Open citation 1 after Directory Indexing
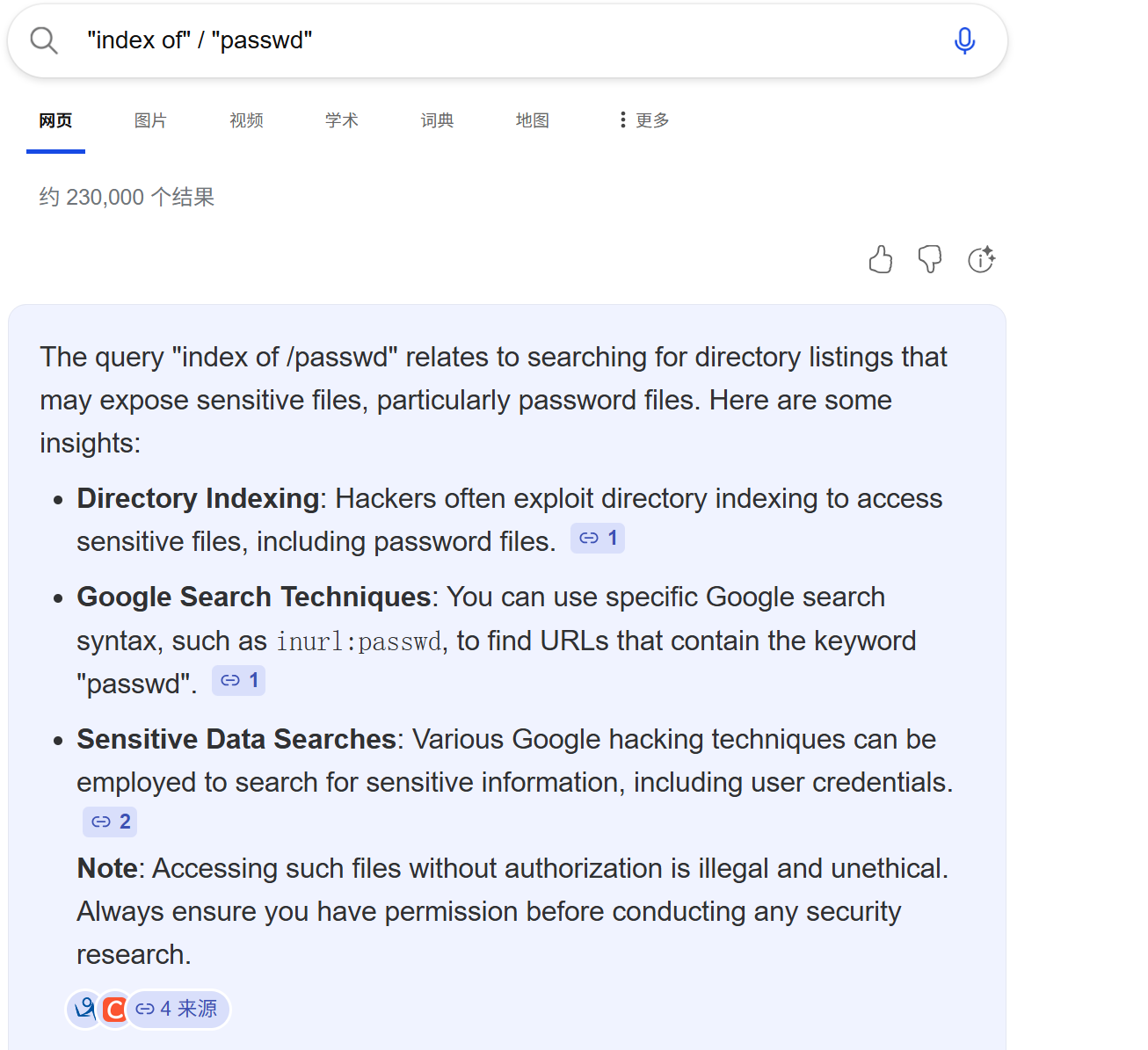 598,539
